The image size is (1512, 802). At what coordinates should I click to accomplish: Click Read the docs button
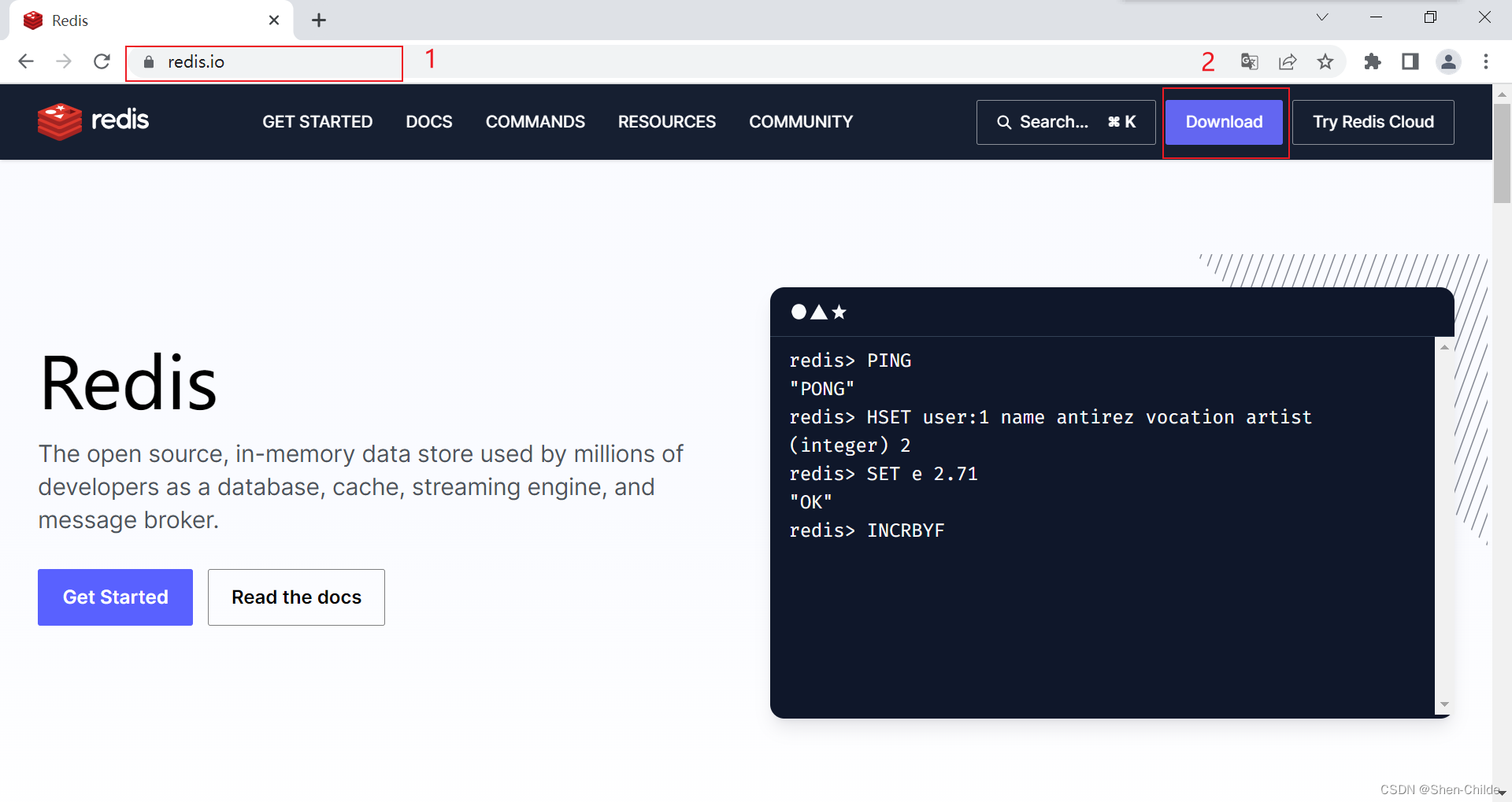[x=296, y=597]
